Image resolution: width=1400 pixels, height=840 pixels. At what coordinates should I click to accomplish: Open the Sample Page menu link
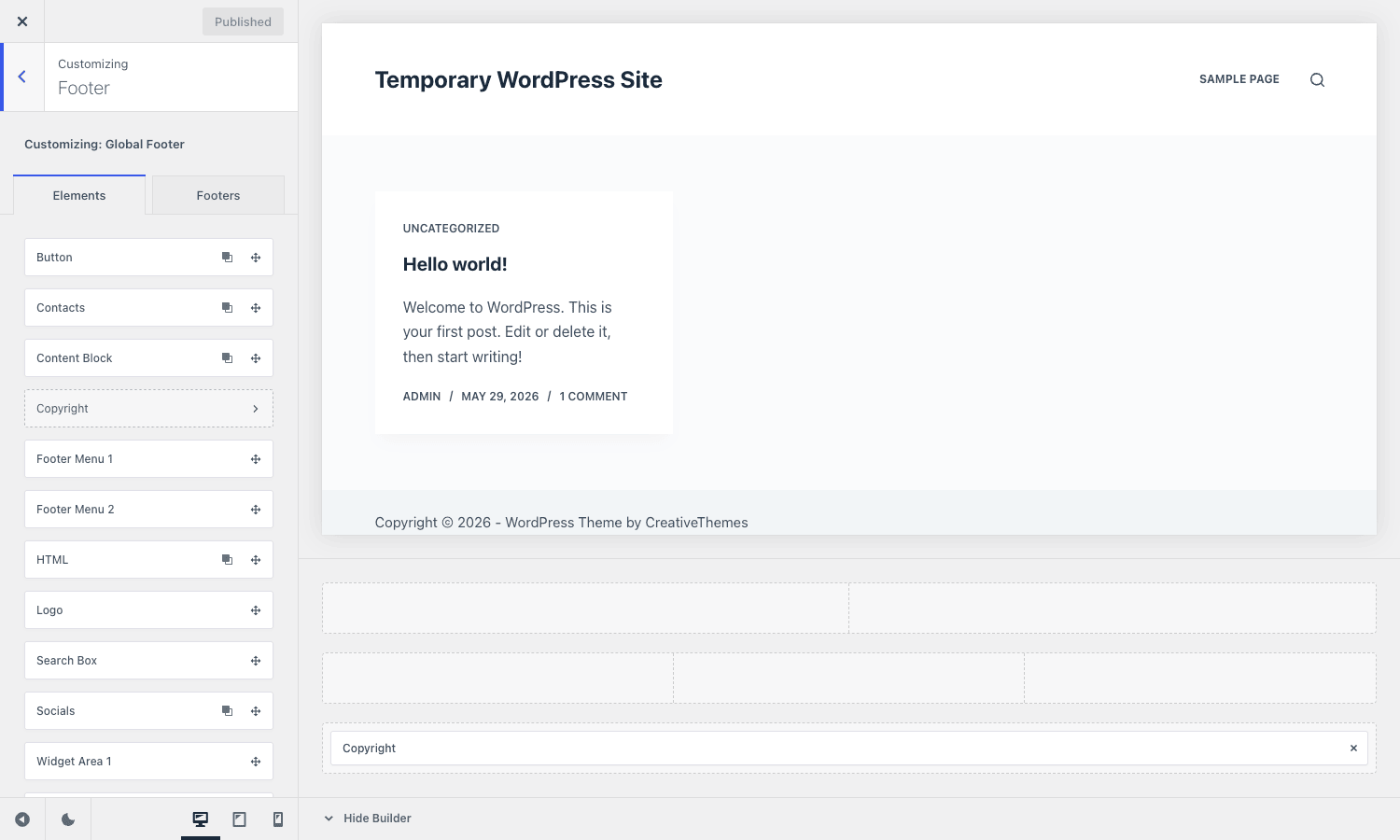(x=1239, y=79)
